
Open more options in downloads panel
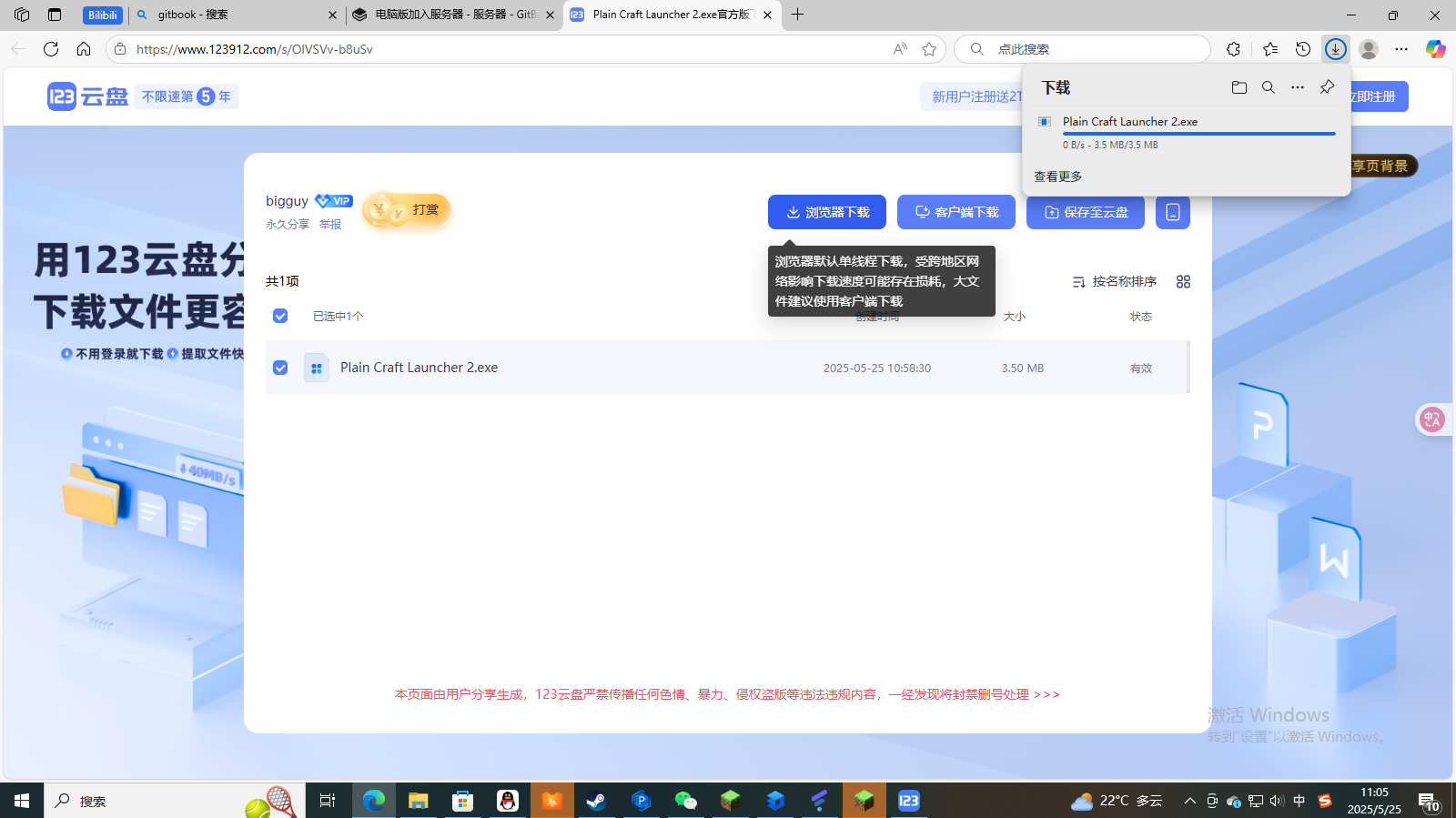(1298, 87)
